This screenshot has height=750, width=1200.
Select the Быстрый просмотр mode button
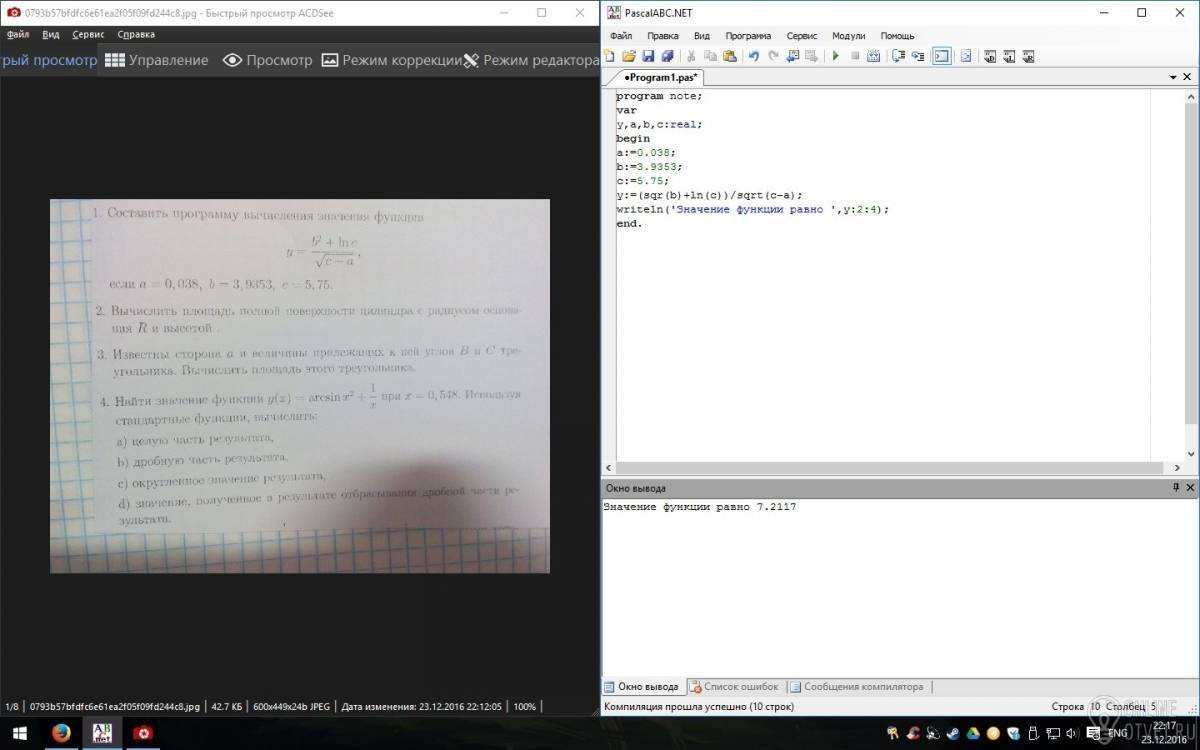point(49,60)
